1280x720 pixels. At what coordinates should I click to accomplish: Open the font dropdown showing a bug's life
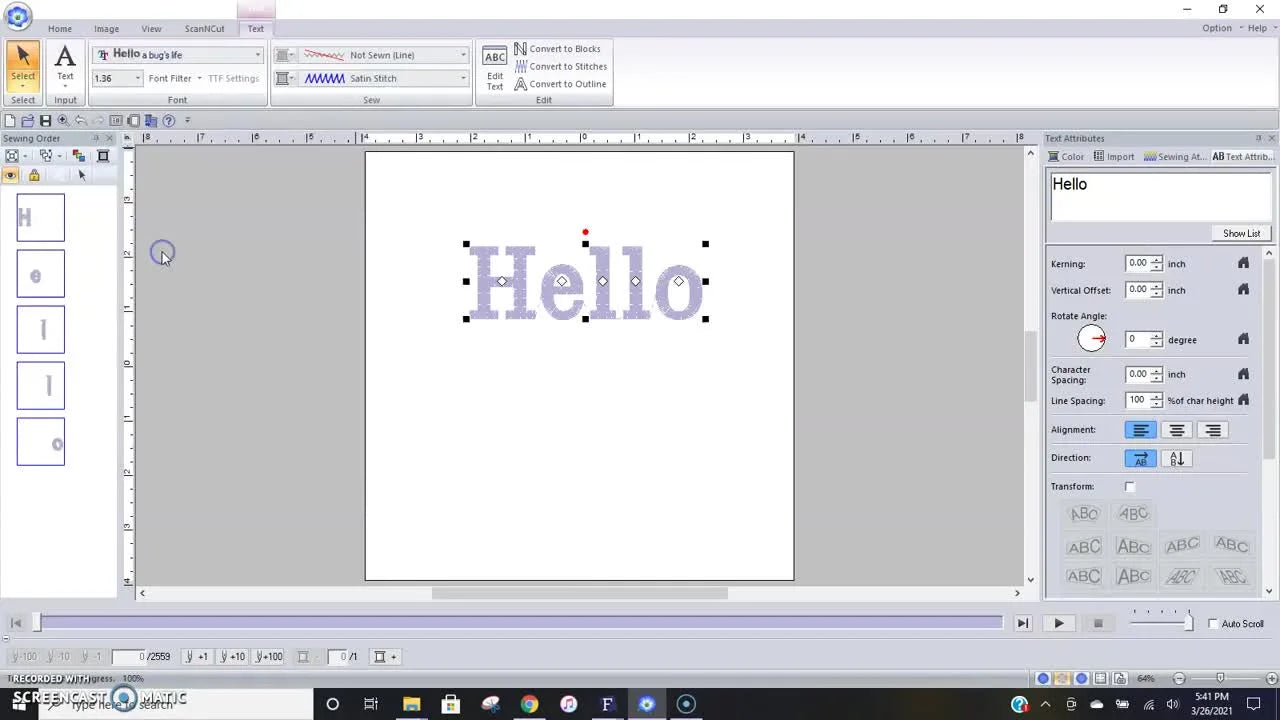[257, 54]
